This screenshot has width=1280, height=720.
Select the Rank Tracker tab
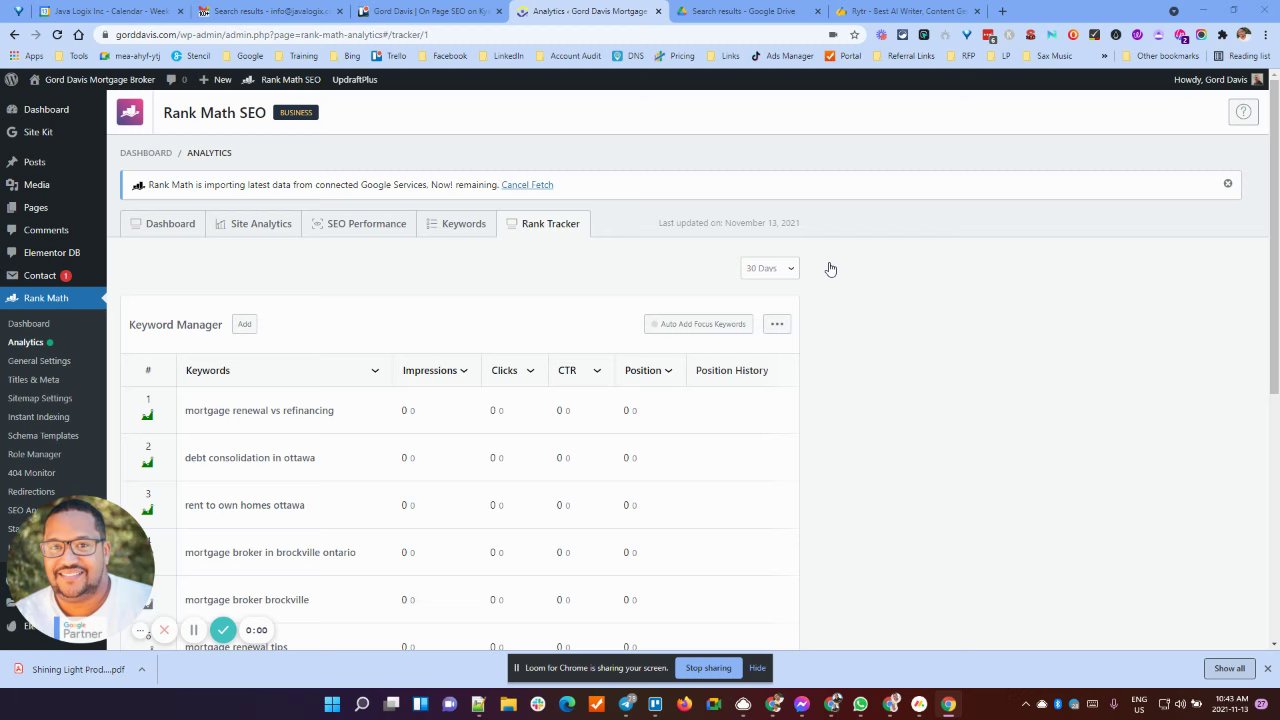(x=542, y=223)
